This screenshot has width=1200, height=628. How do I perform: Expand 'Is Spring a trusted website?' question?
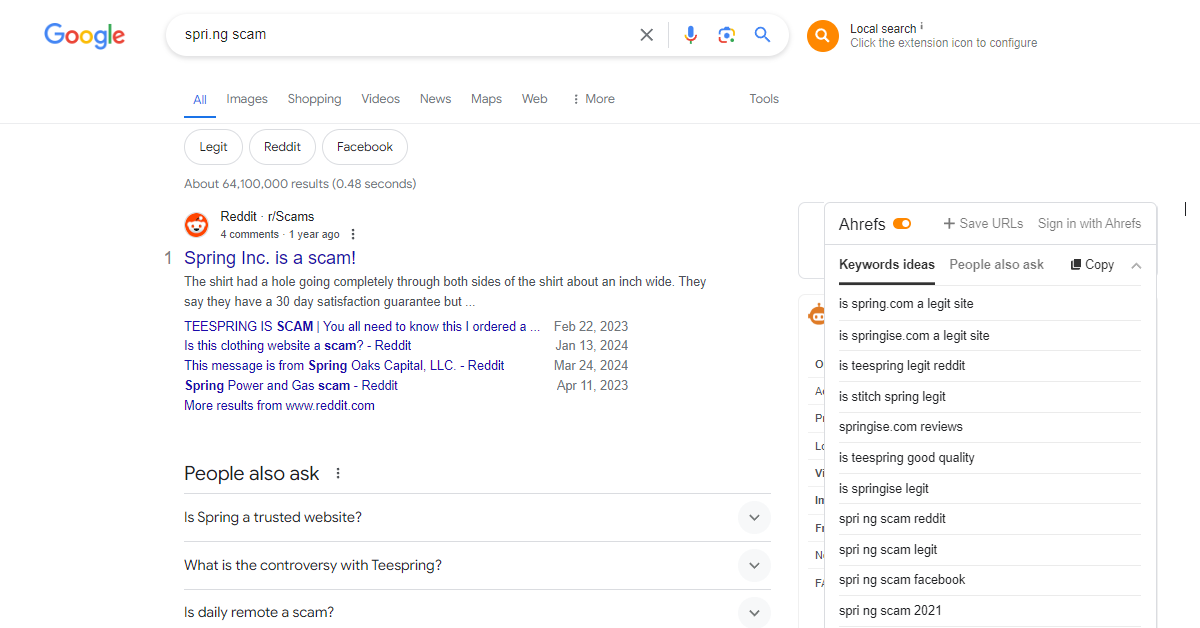click(x=477, y=517)
